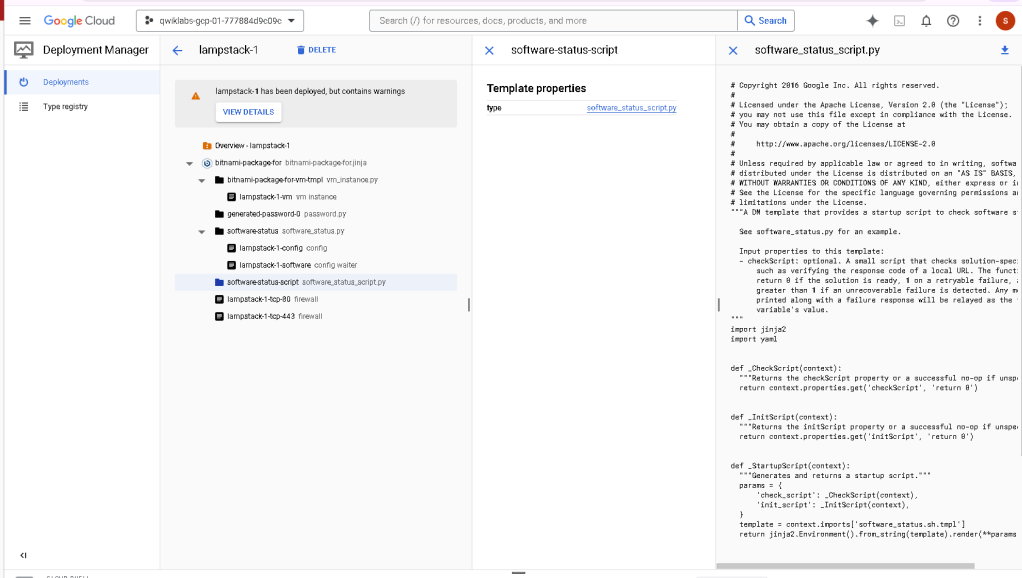The width and height of the screenshot is (1022, 578).
Task: Click the Overview - lampstack-1 icon
Action: 207,145
